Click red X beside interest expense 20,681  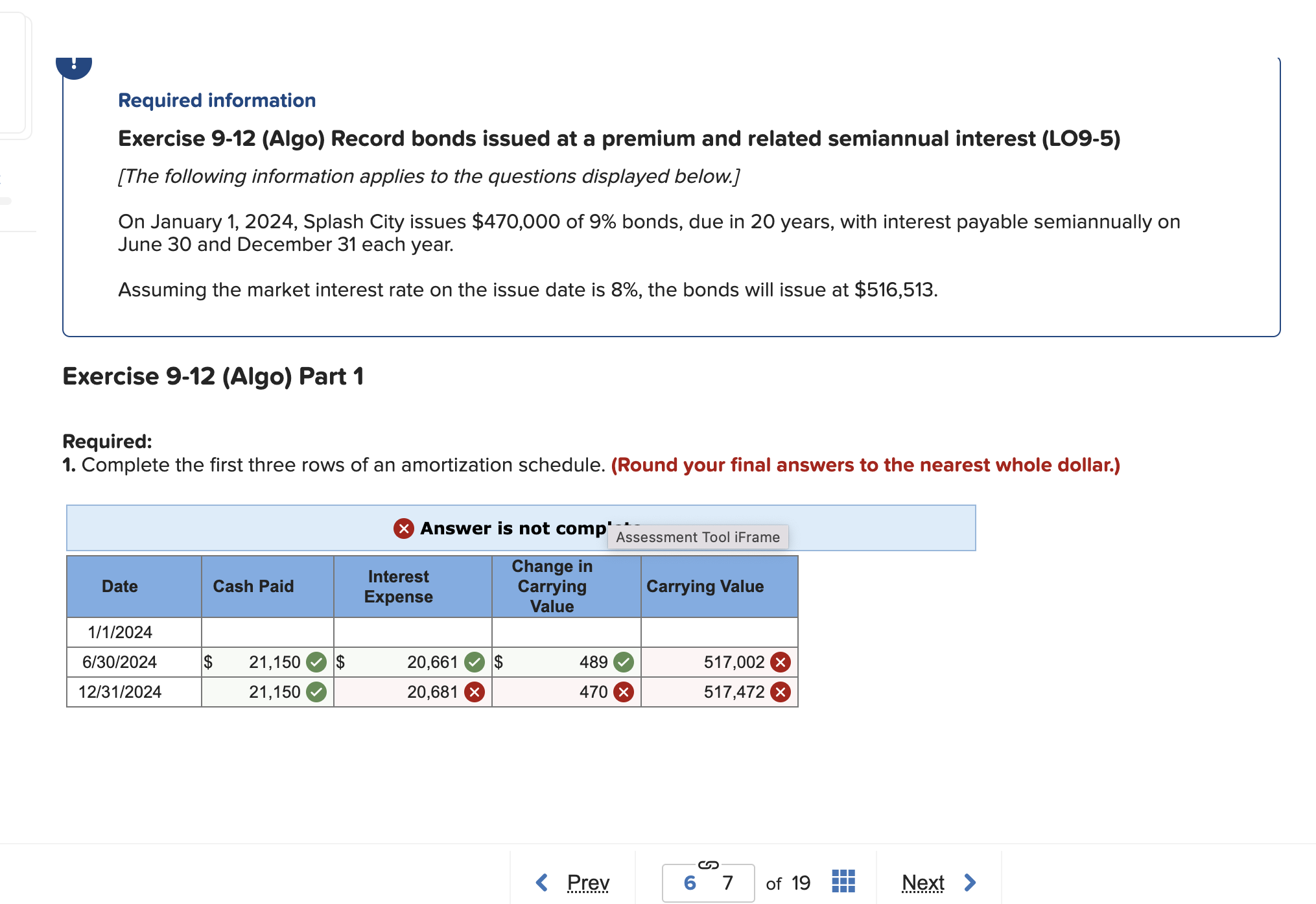pyautogui.click(x=474, y=692)
